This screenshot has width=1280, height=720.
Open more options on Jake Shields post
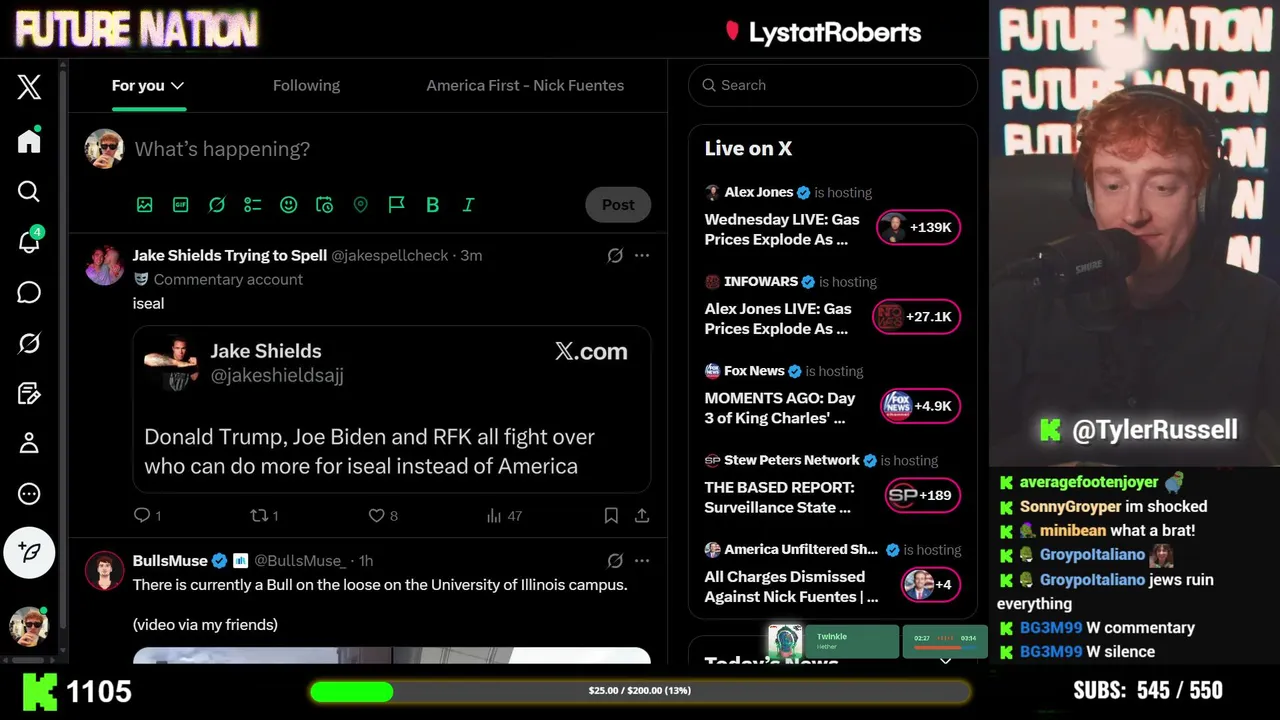[x=642, y=256]
